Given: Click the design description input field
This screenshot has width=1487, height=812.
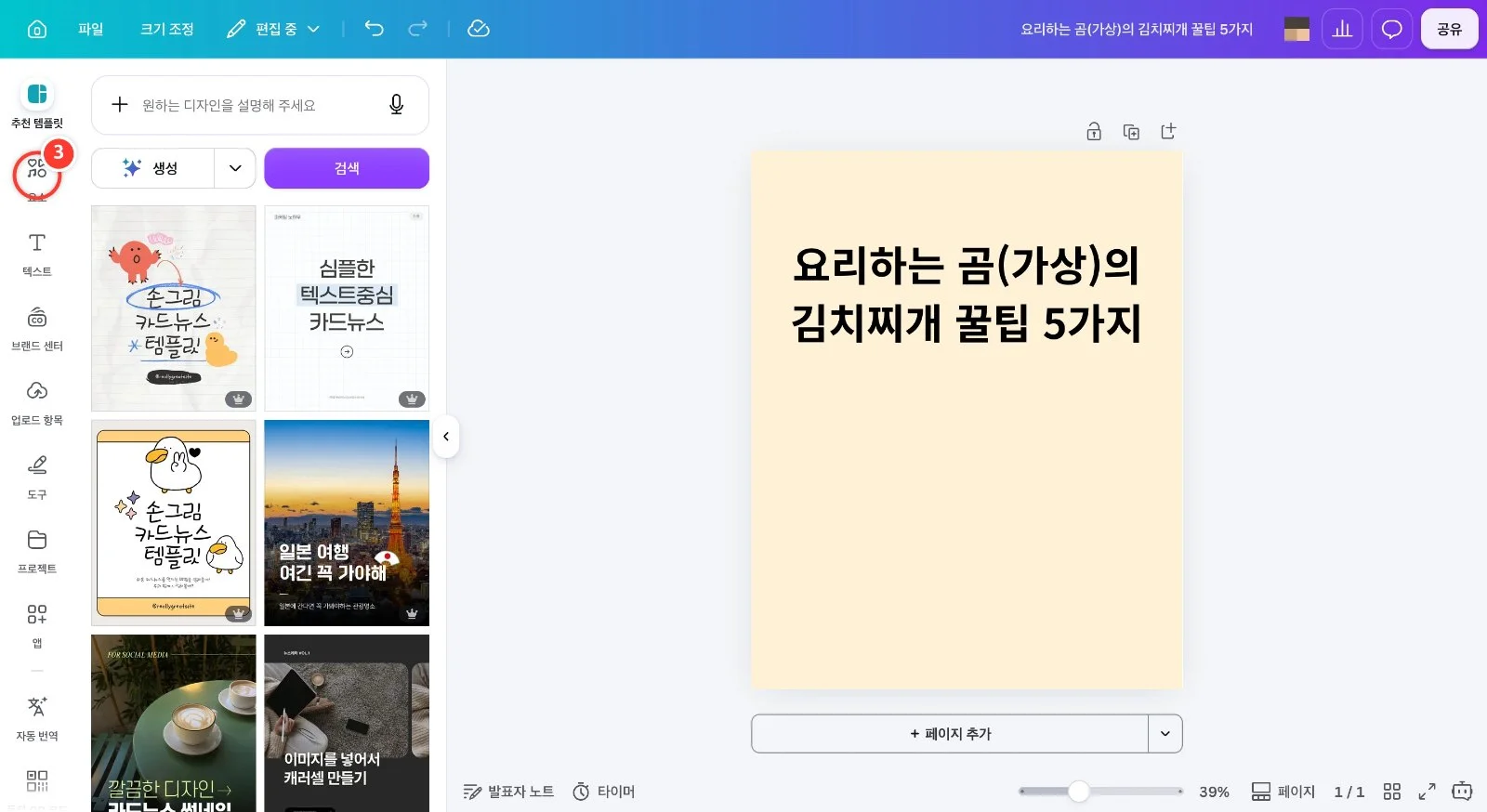Looking at the screenshot, I should point(260,105).
